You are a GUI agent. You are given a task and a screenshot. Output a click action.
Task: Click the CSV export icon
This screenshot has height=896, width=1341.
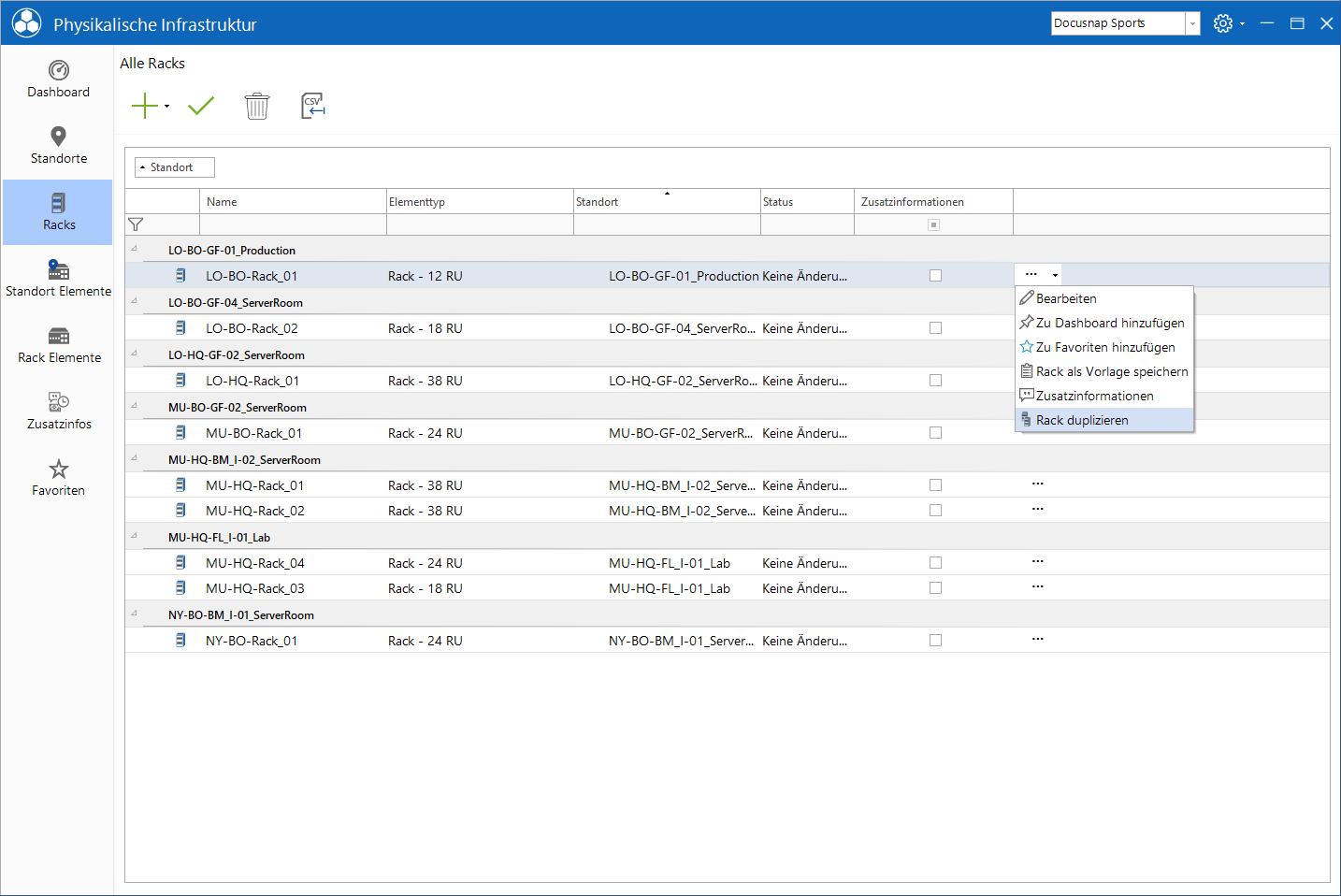tap(313, 106)
